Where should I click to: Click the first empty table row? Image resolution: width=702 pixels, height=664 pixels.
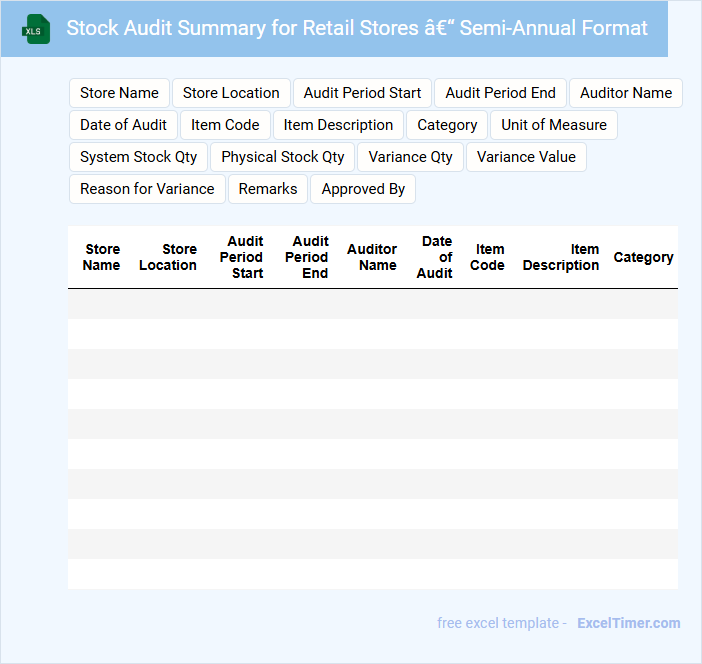pyautogui.click(x=372, y=304)
